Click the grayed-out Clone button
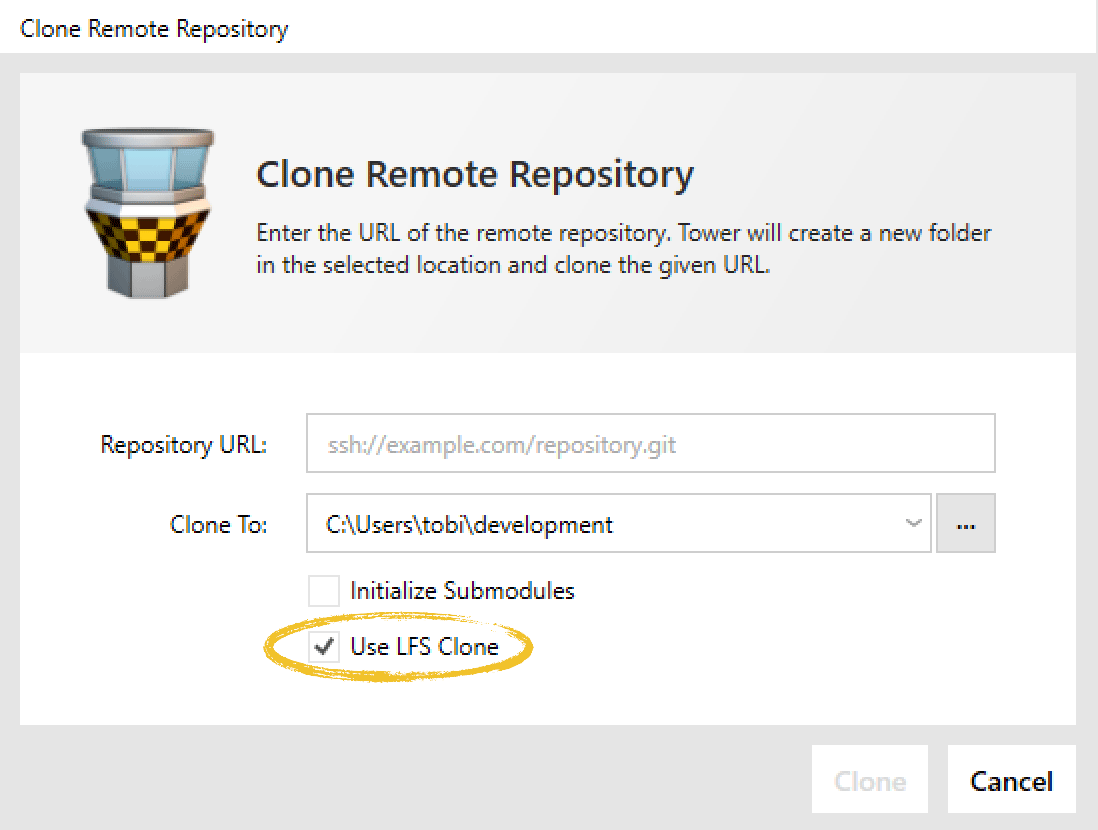This screenshot has width=1098, height=830. 869,780
